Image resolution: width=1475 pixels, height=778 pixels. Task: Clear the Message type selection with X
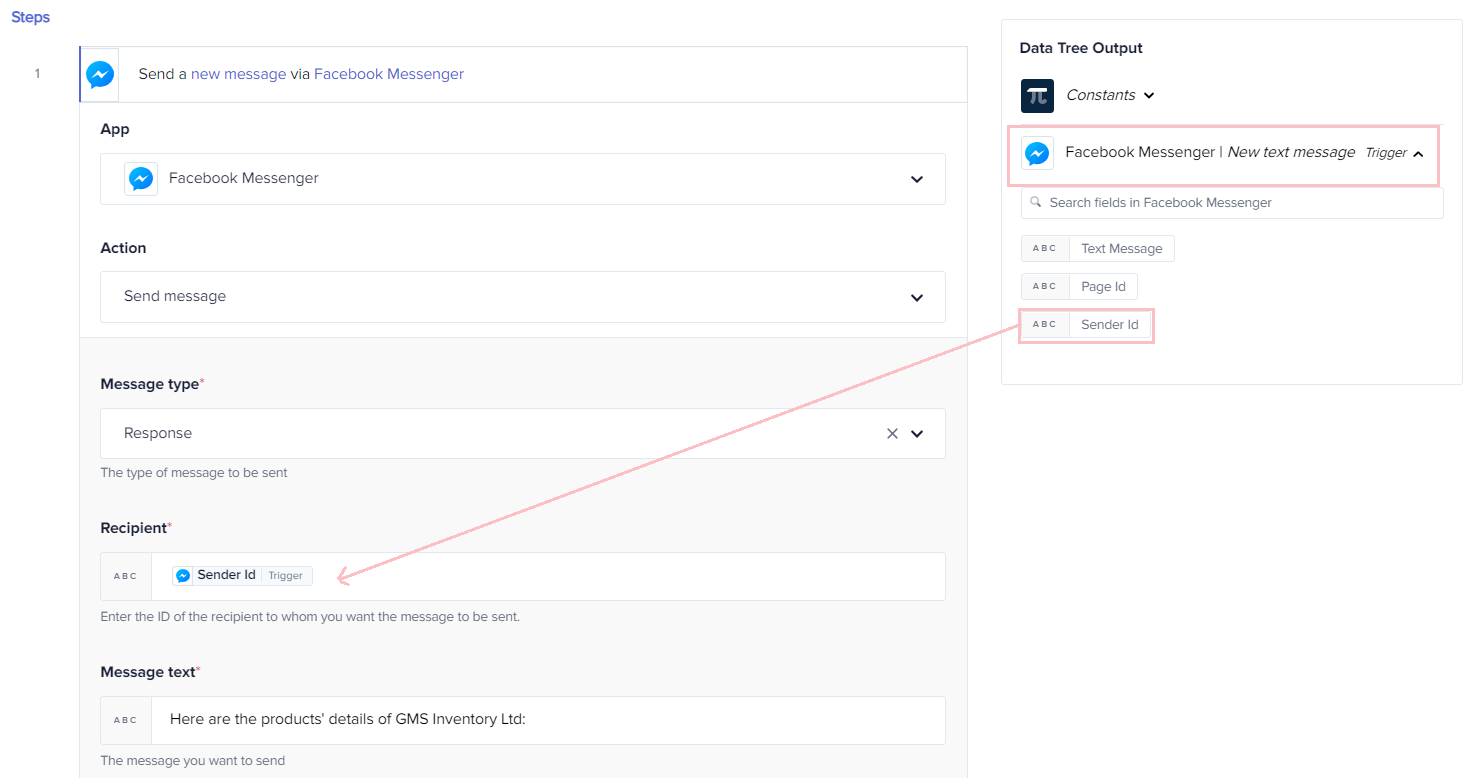tap(892, 433)
